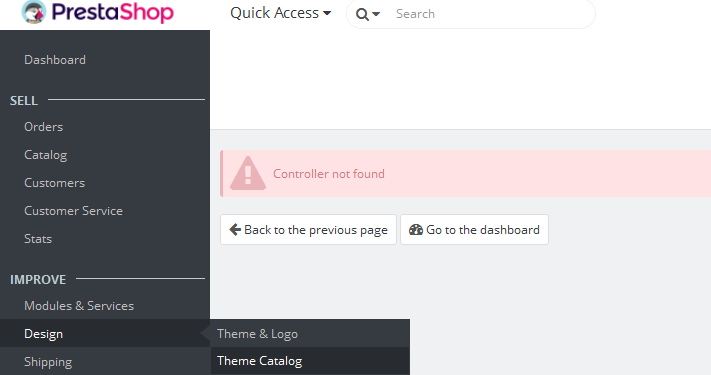This screenshot has height=375, width=711.
Task: Go to Catalog in sidebar
Action: point(45,155)
